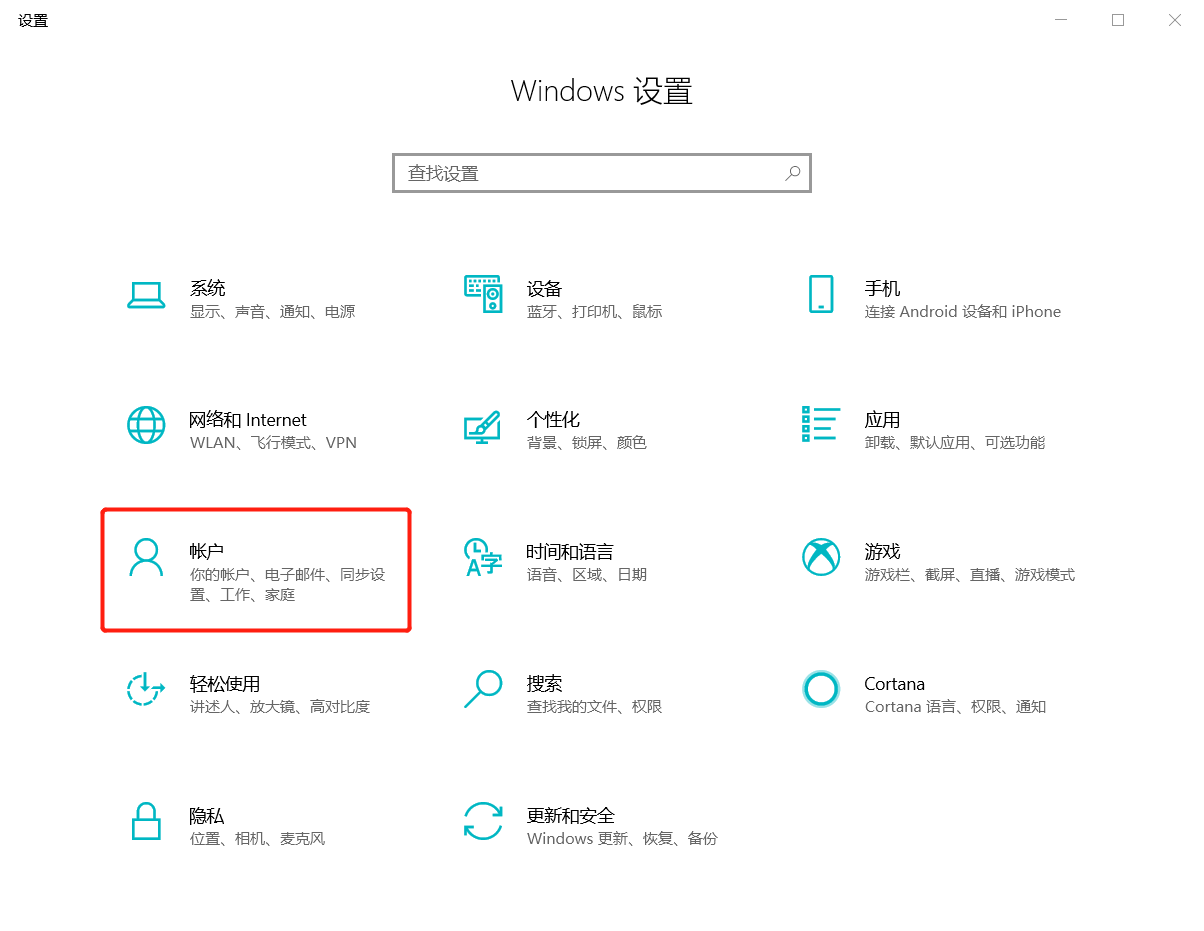Click the Cortana circle icon
This screenshot has width=1204, height=931.
coord(821,690)
